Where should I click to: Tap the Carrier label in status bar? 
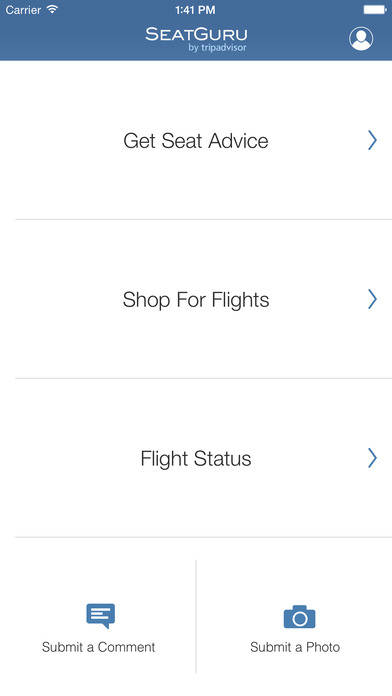[23, 10]
